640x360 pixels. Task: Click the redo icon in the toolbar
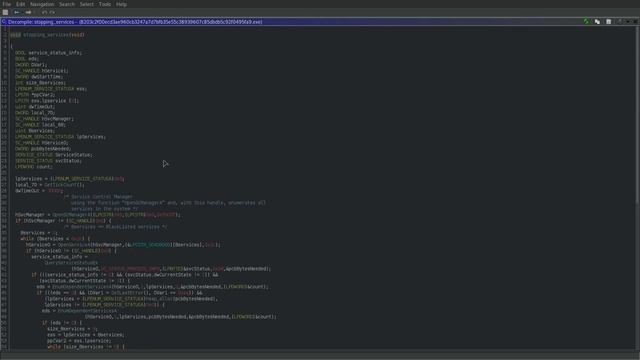click(52, 12)
